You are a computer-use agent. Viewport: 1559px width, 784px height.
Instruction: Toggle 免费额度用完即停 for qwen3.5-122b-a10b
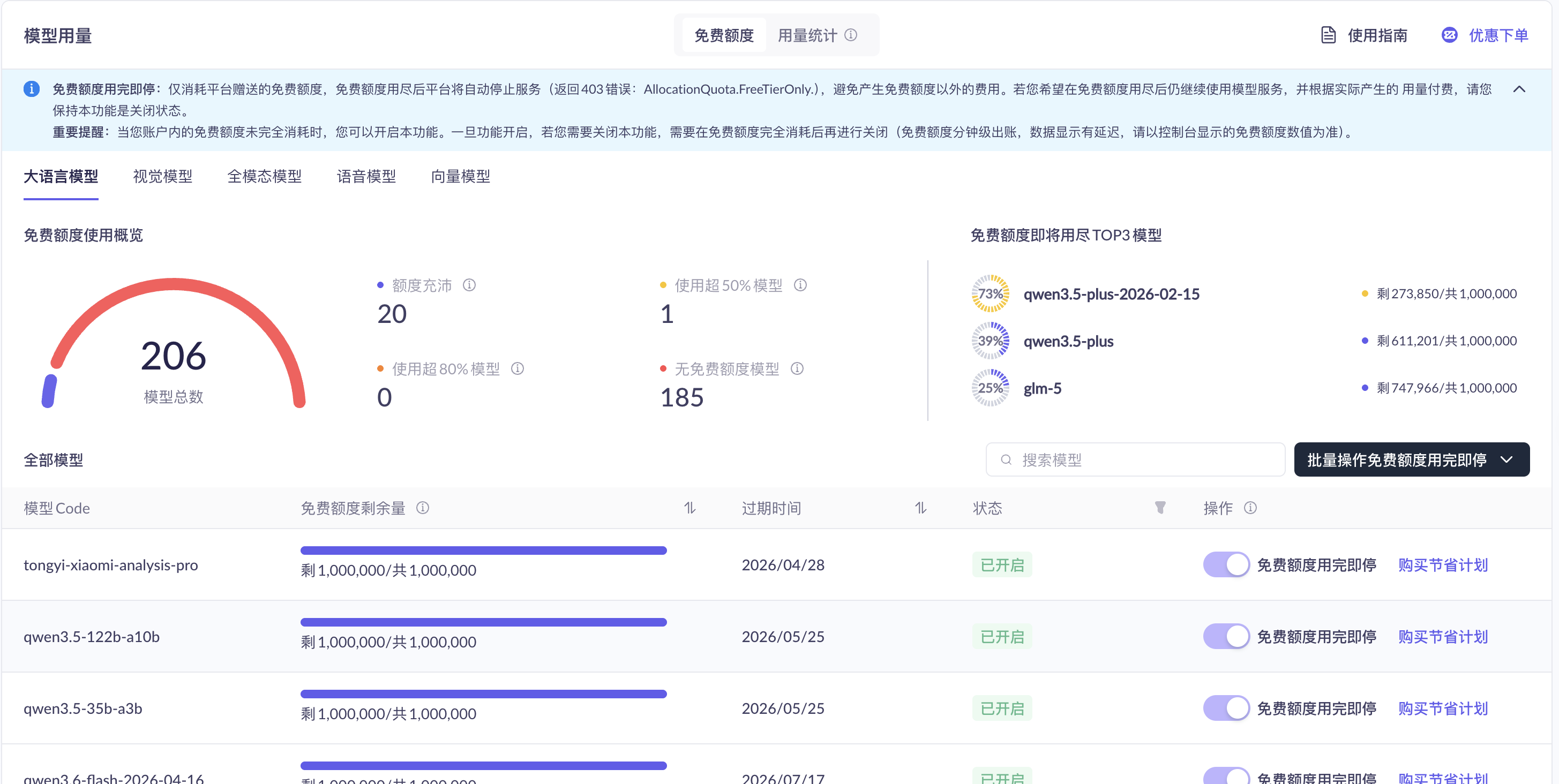click(x=1226, y=636)
